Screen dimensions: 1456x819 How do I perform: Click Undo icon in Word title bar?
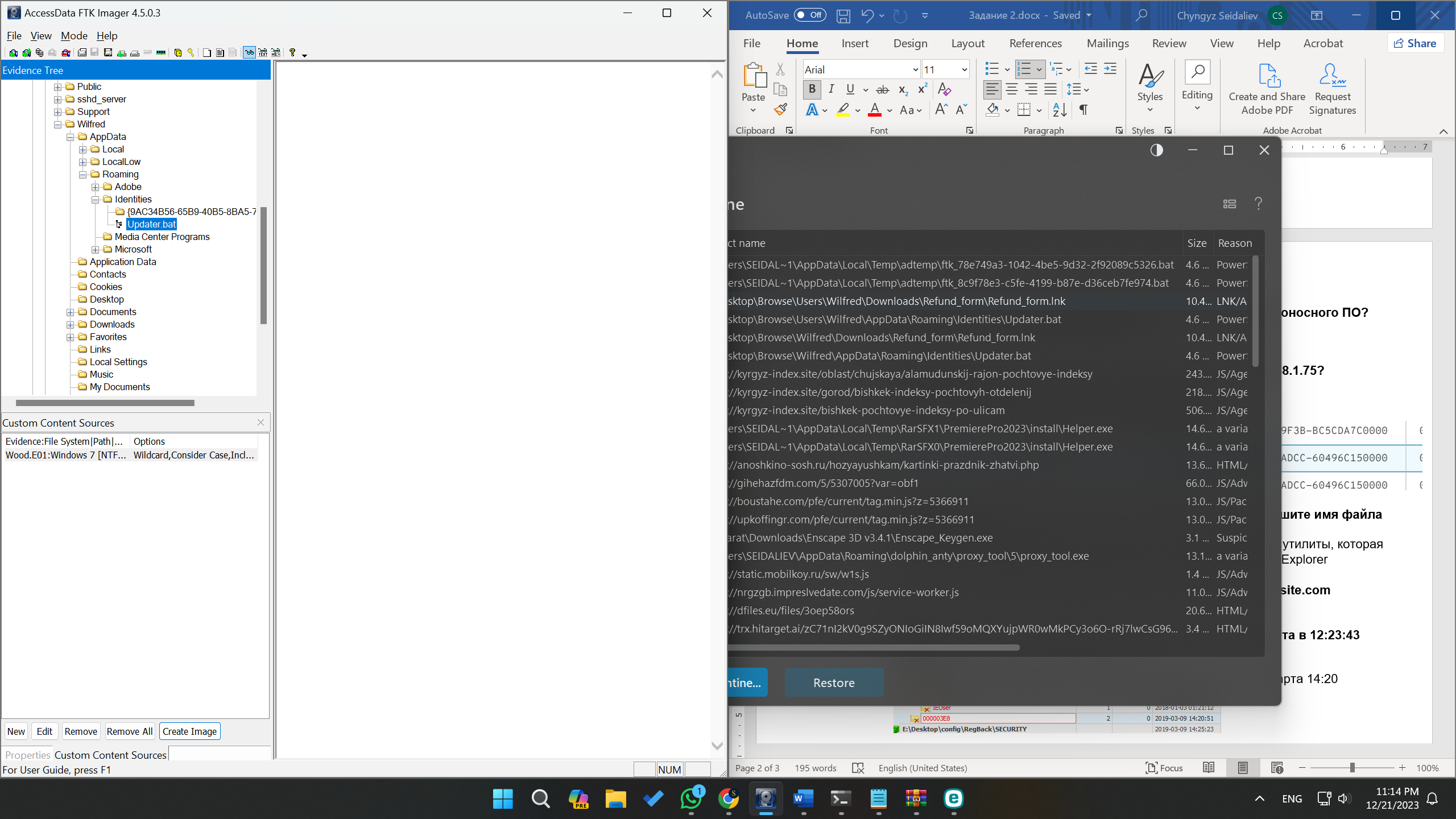(x=867, y=15)
